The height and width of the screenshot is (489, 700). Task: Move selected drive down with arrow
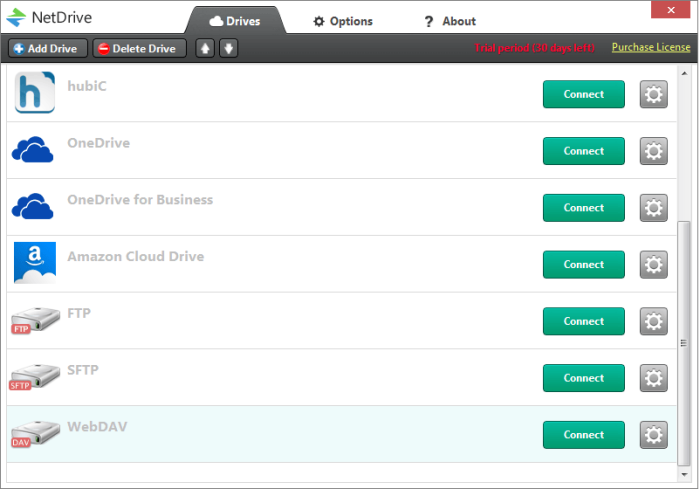[x=229, y=48]
